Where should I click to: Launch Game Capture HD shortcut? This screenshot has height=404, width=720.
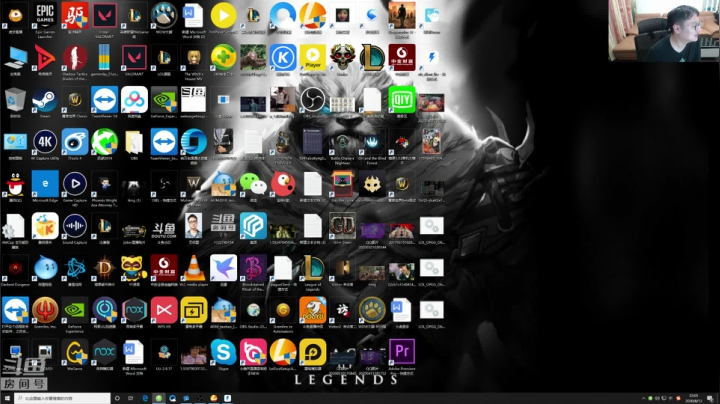point(75,184)
